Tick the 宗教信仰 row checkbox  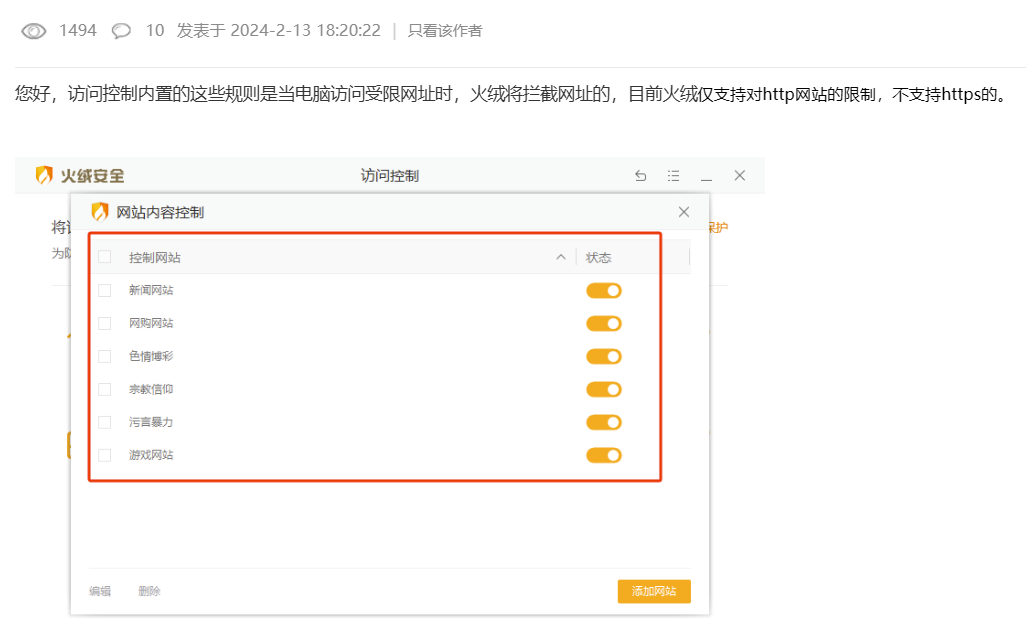(x=105, y=390)
